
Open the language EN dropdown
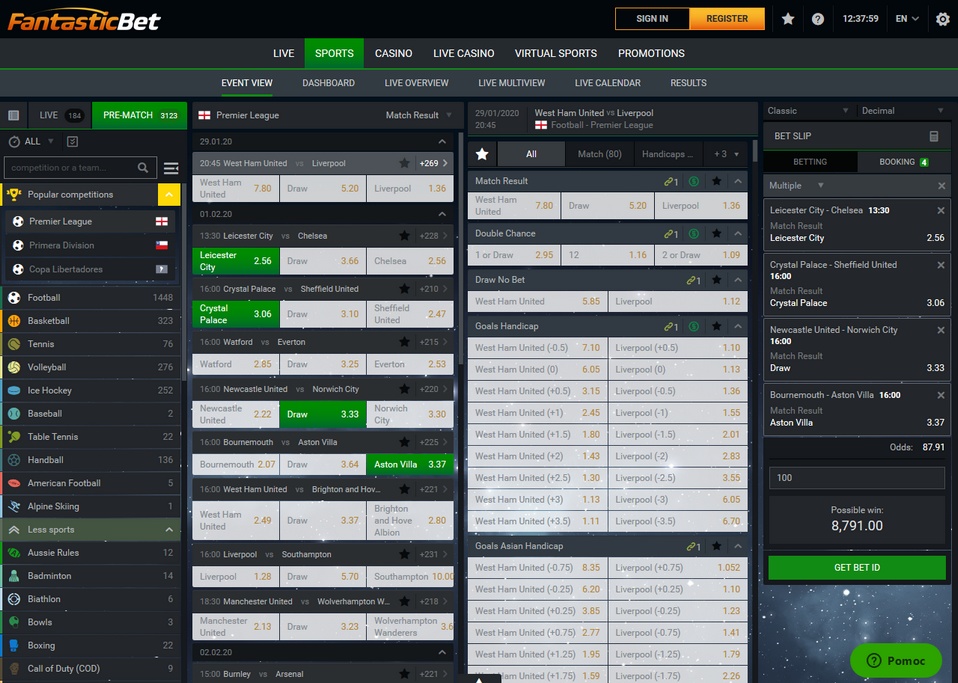tap(907, 19)
